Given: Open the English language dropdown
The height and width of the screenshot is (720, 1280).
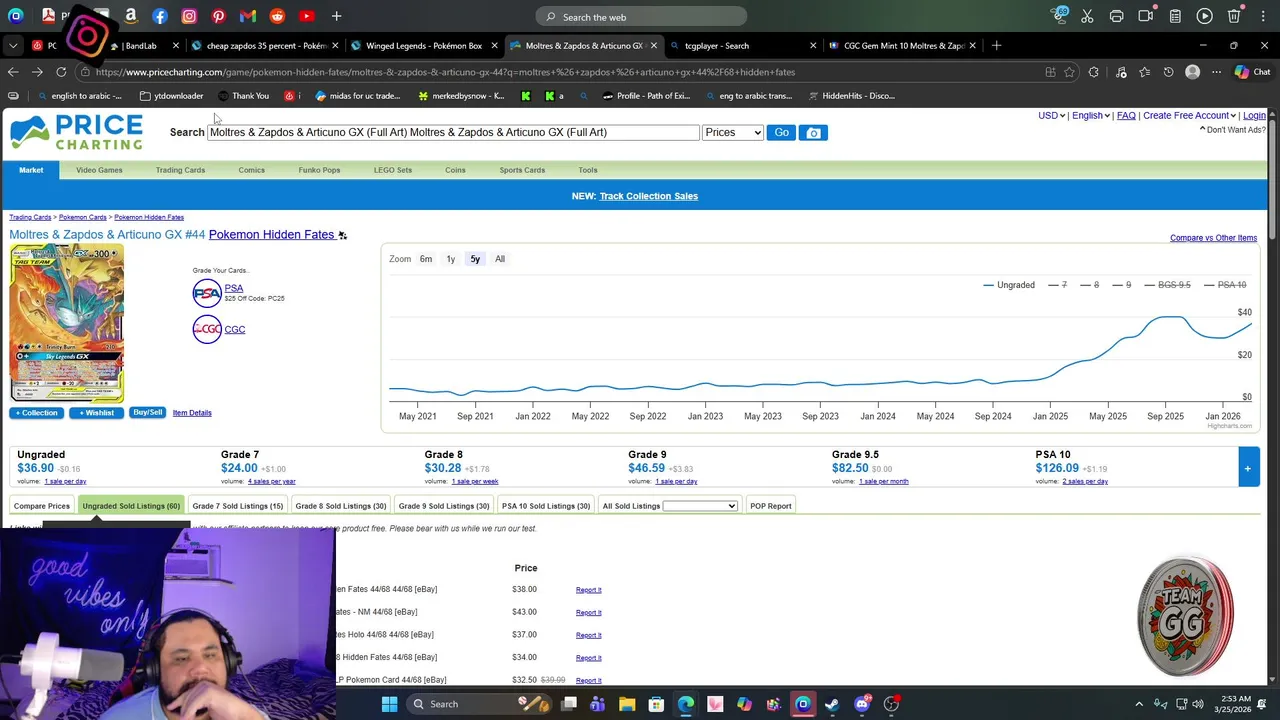Looking at the screenshot, I should tap(1090, 115).
